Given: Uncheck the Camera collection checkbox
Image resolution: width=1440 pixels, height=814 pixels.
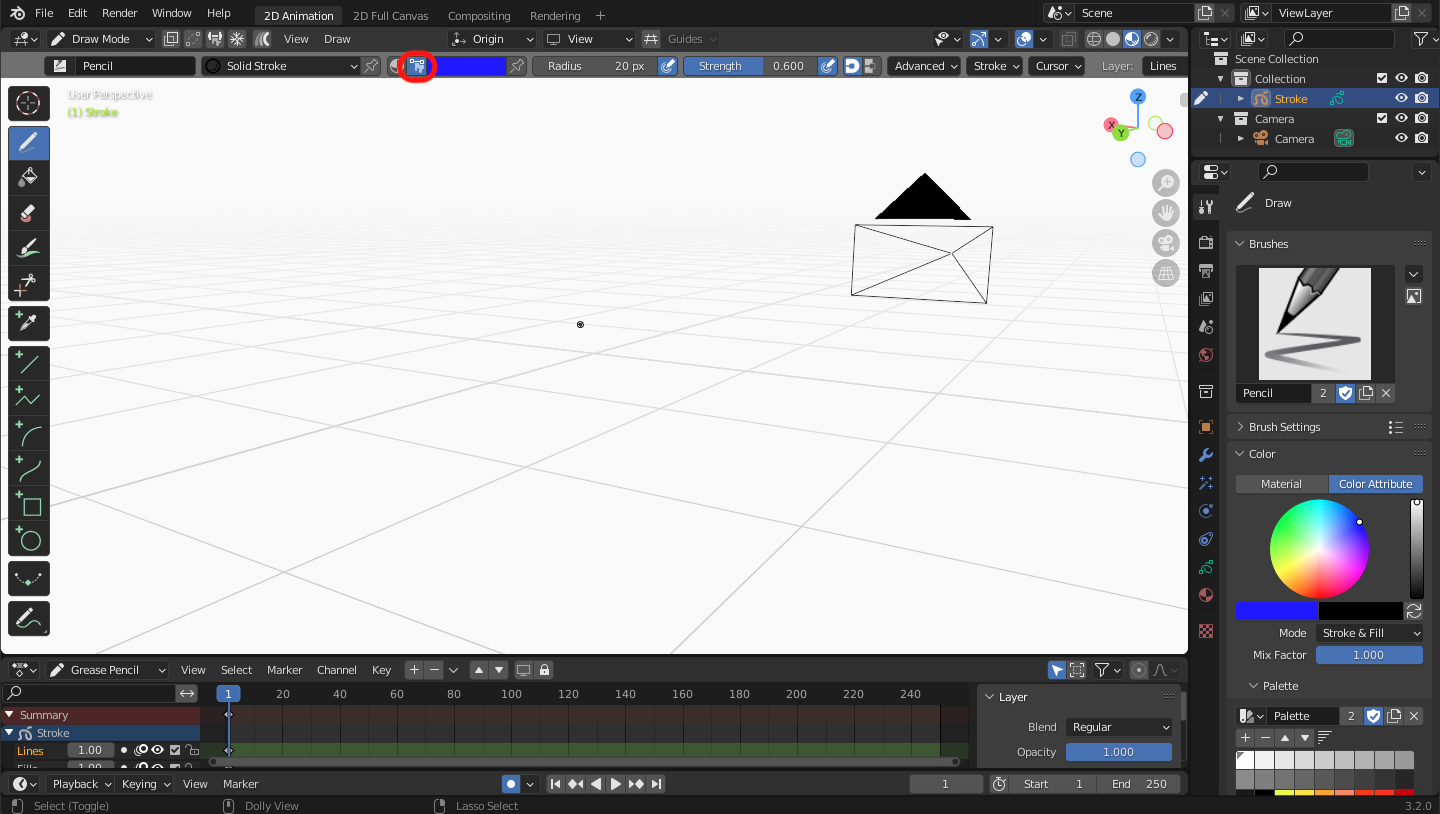Looking at the screenshot, I should (1382, 118).
